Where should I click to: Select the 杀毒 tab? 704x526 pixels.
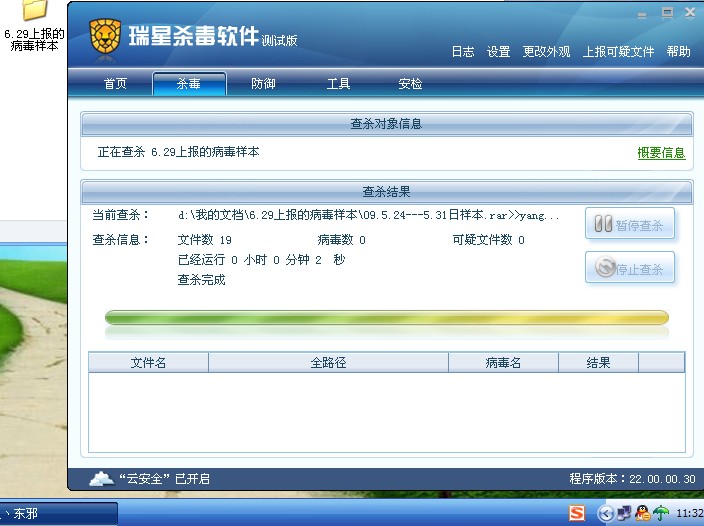tap(189, 83)
